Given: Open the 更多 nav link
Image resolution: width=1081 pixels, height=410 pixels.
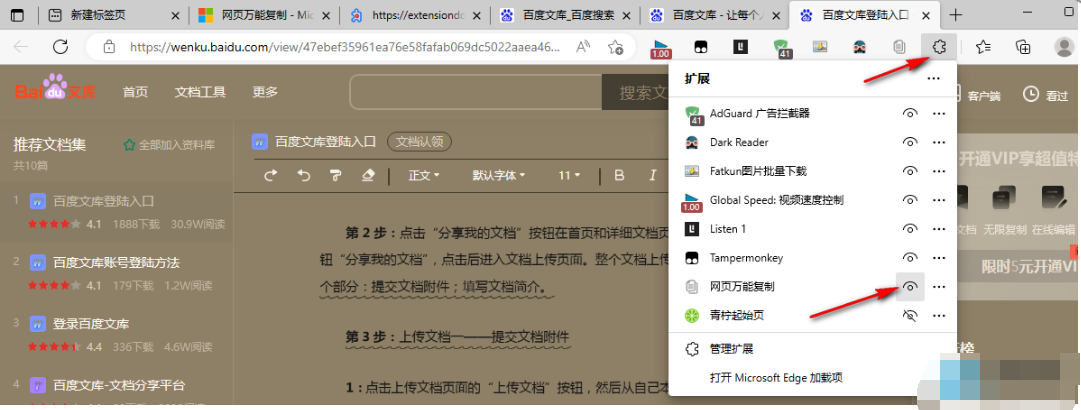Looking at the screenshot, I should pyautogui.click(x=265, y=92).
